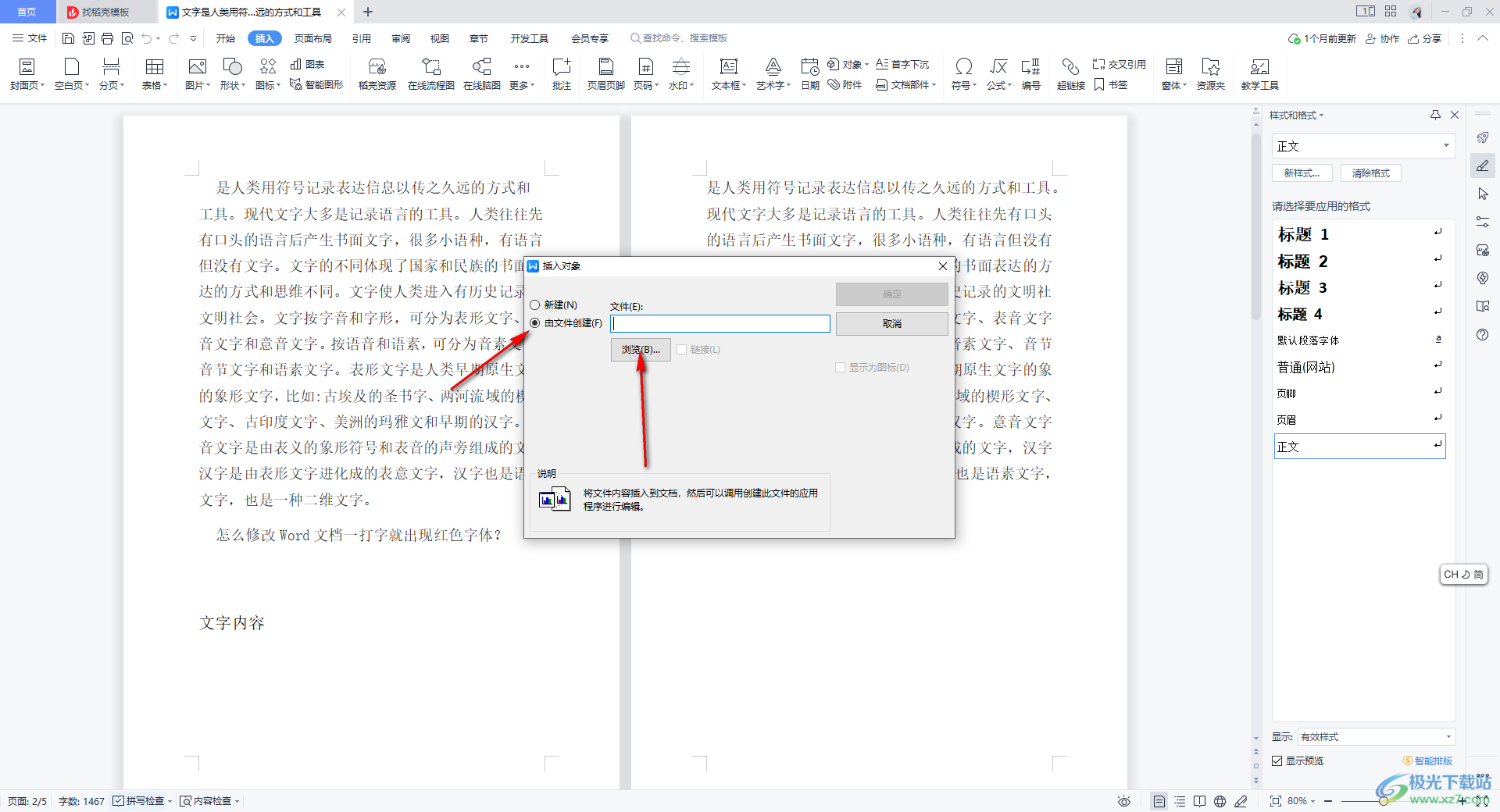Pin the Styles and Formatting panel

1435,115
